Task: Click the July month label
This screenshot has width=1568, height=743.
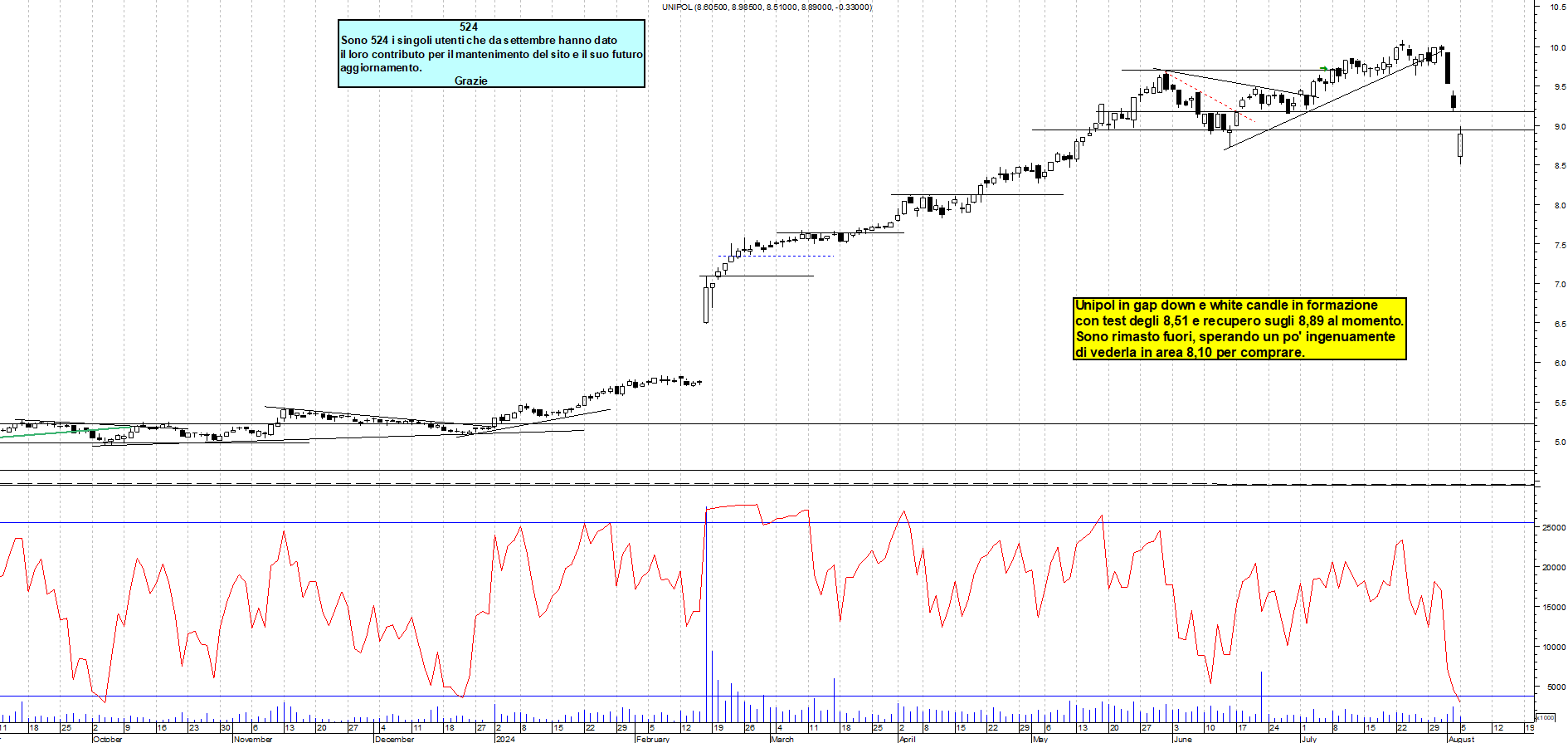Action: [x=1309, y=739]
